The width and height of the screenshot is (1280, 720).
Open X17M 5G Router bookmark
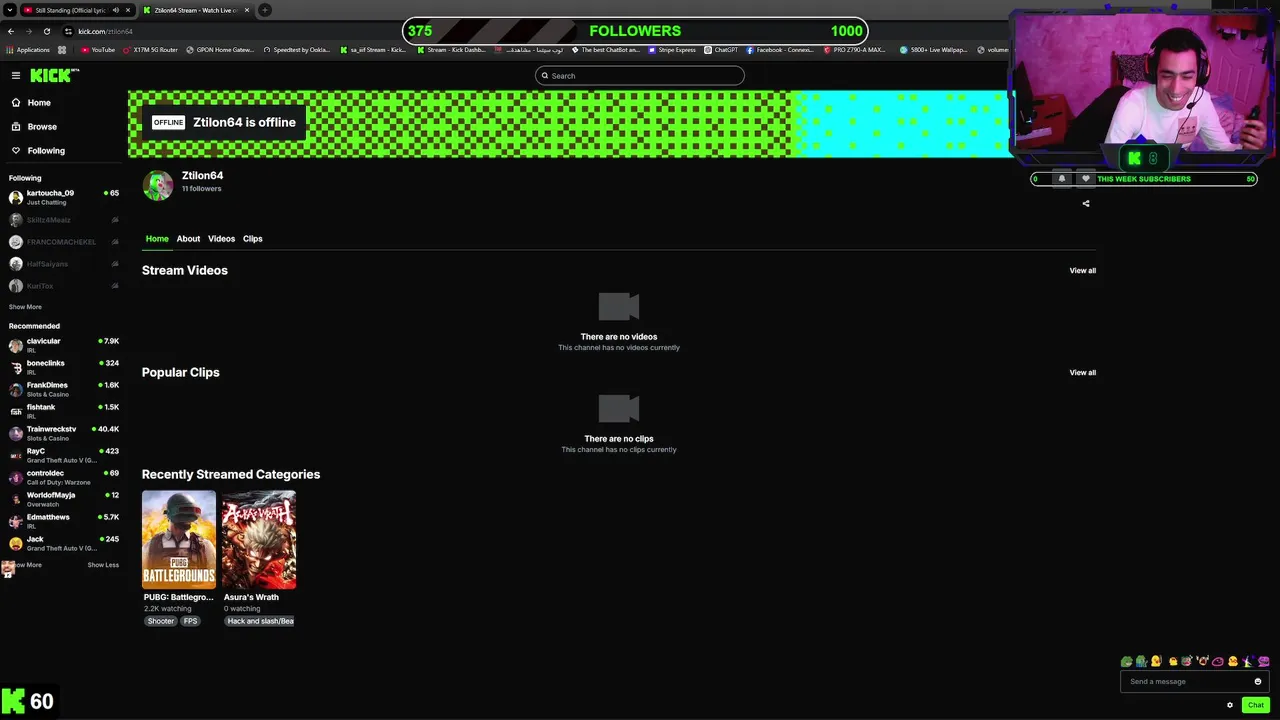click(x=149, y=50)
